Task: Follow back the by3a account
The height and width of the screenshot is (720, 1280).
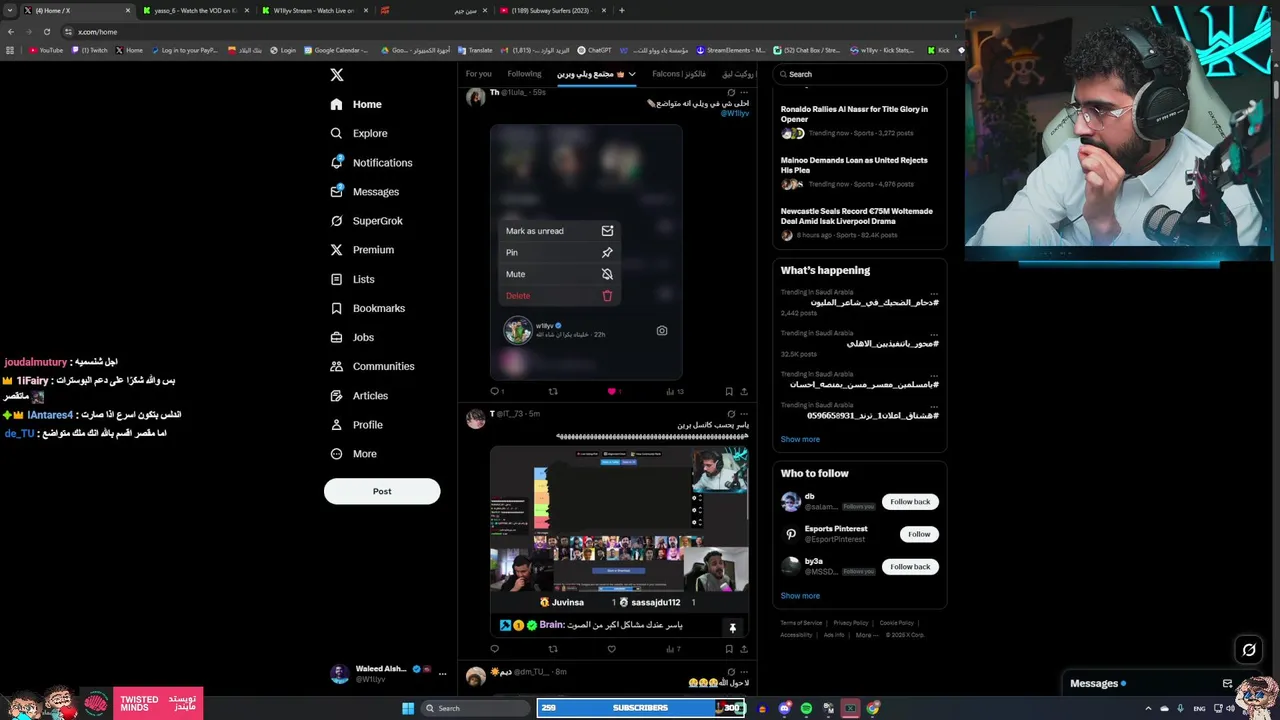Action: point(910,567)
